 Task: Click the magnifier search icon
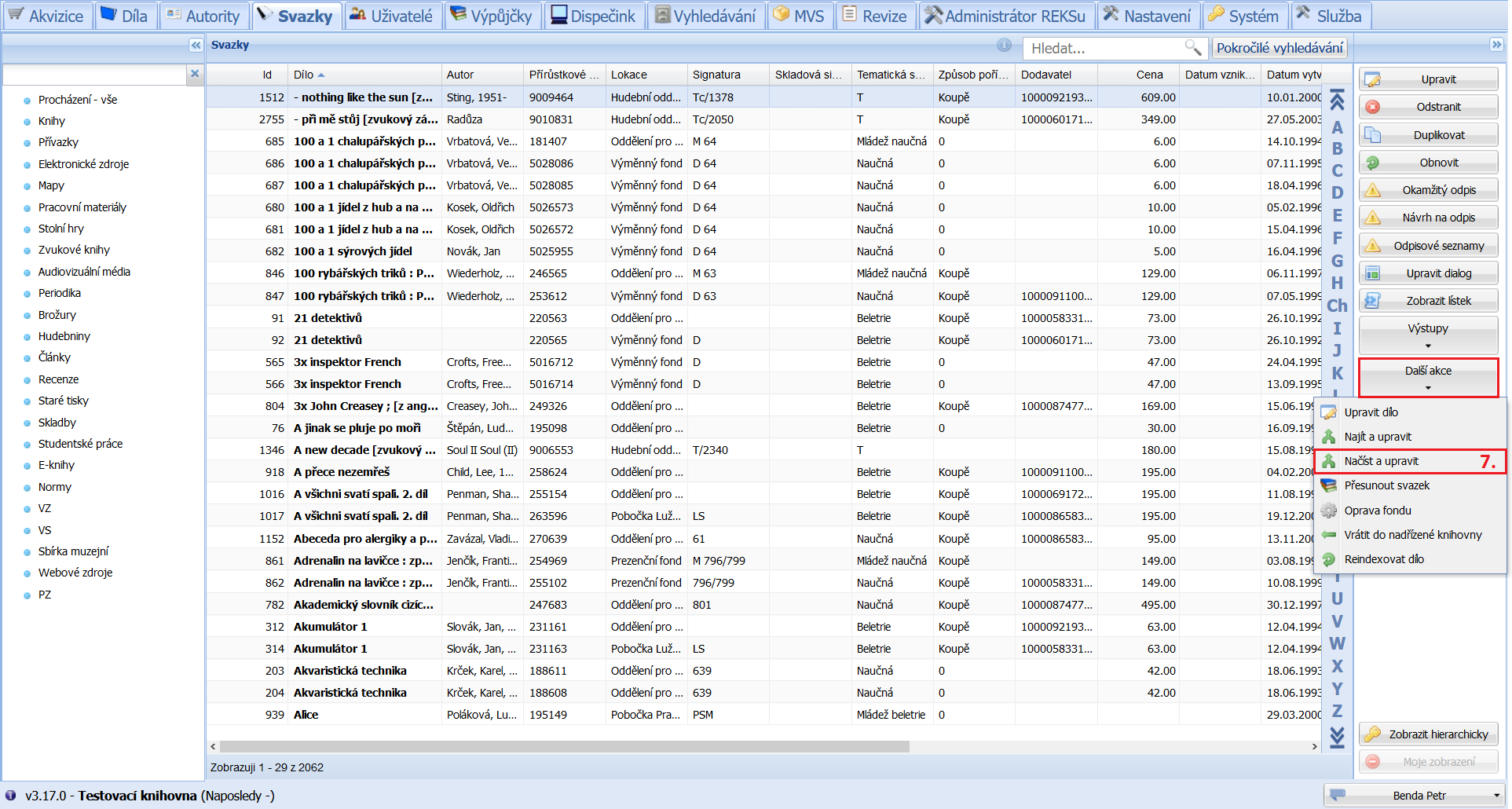(1192, 48)
